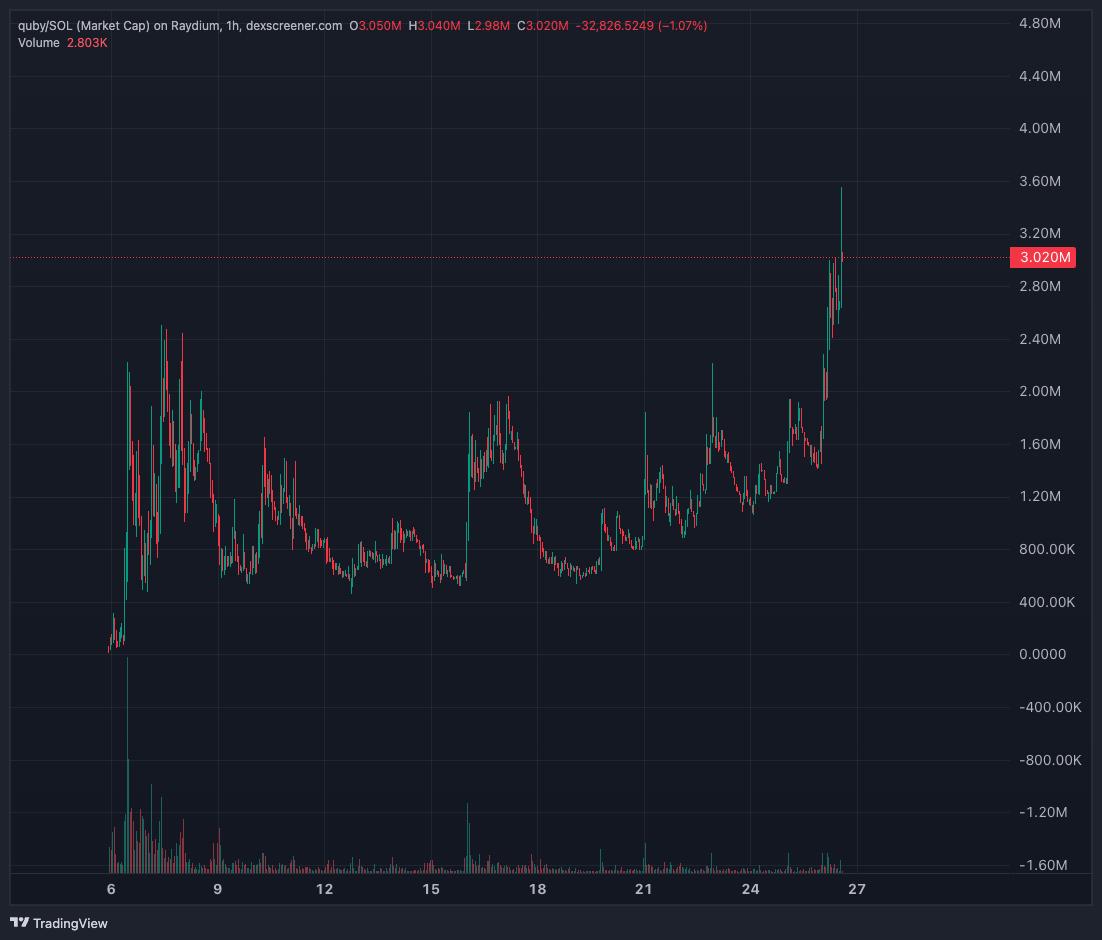
Task: Click the 800.00K price axis label
Action: 1046,549
